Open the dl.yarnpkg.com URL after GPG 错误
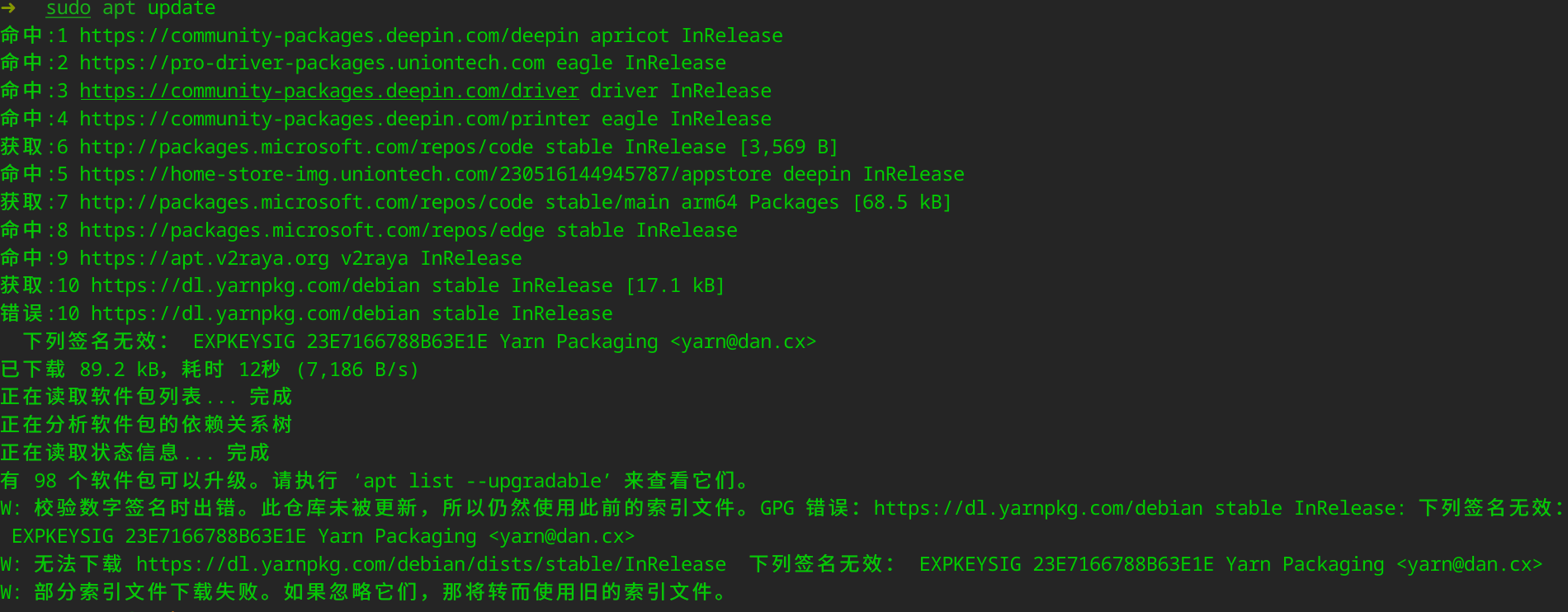The image size is (1568, 612). tap(1038, 508)
